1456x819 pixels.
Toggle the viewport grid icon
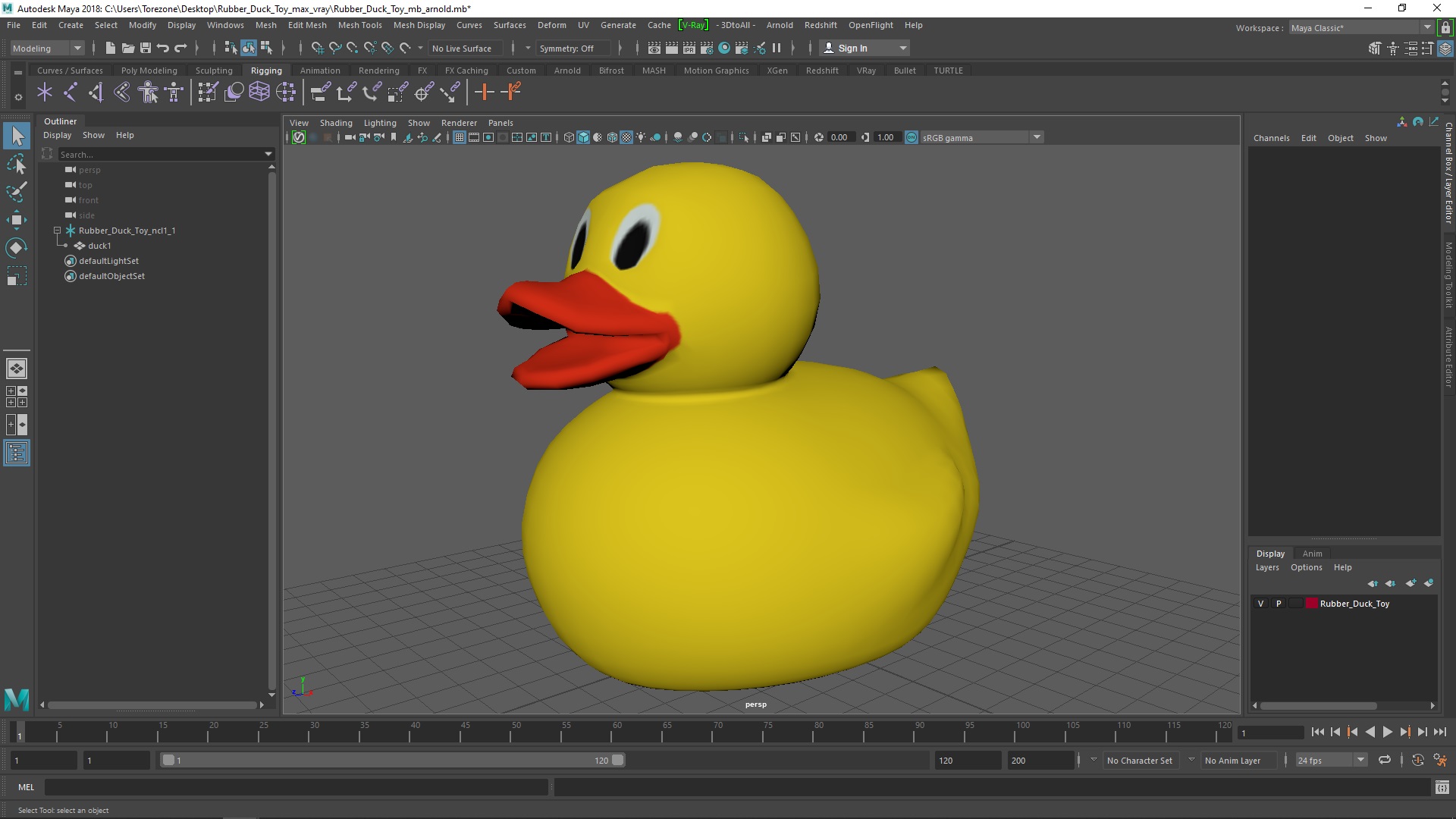(460, 137)
